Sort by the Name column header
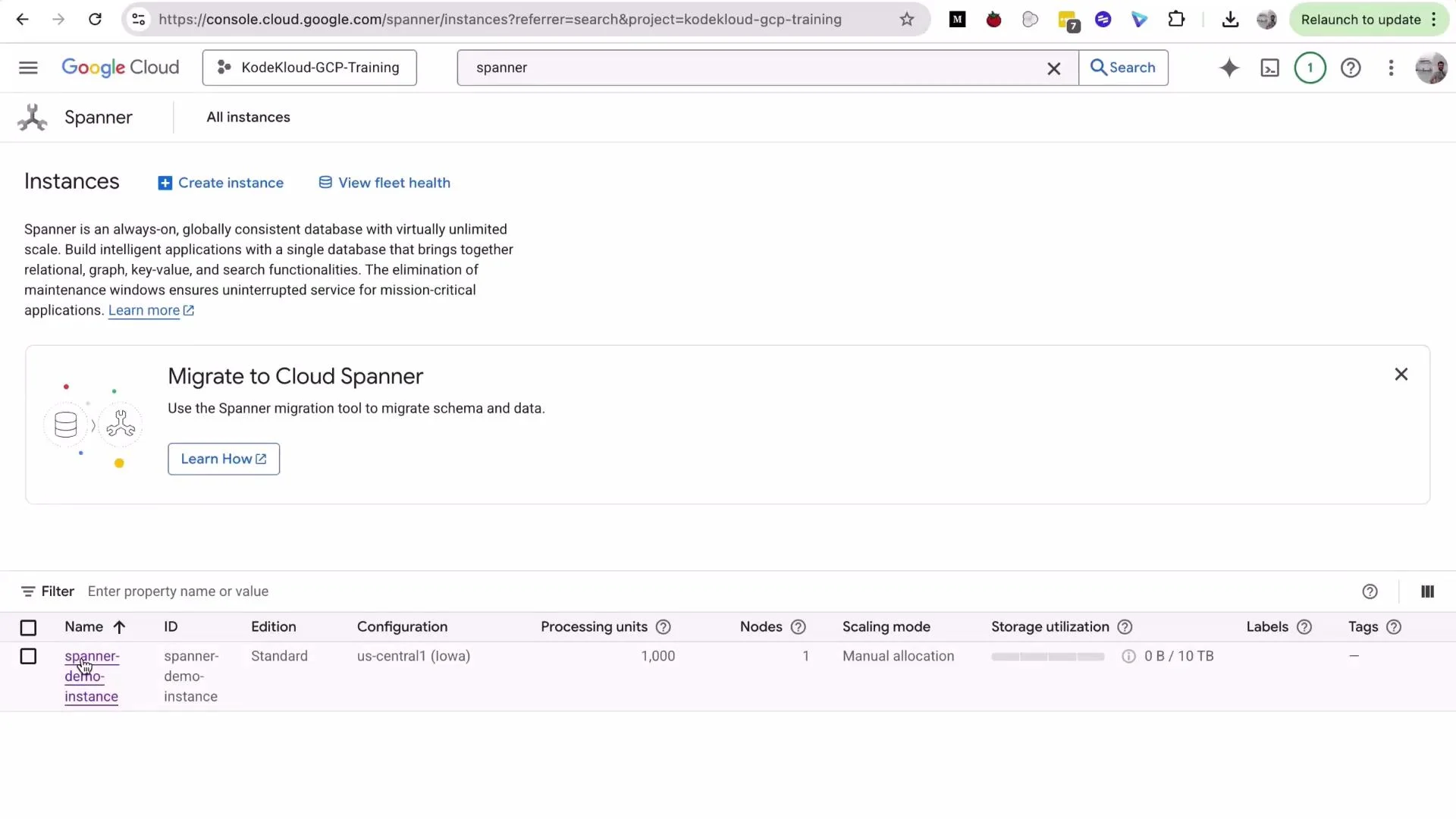1456x819 pixels. 94,627
